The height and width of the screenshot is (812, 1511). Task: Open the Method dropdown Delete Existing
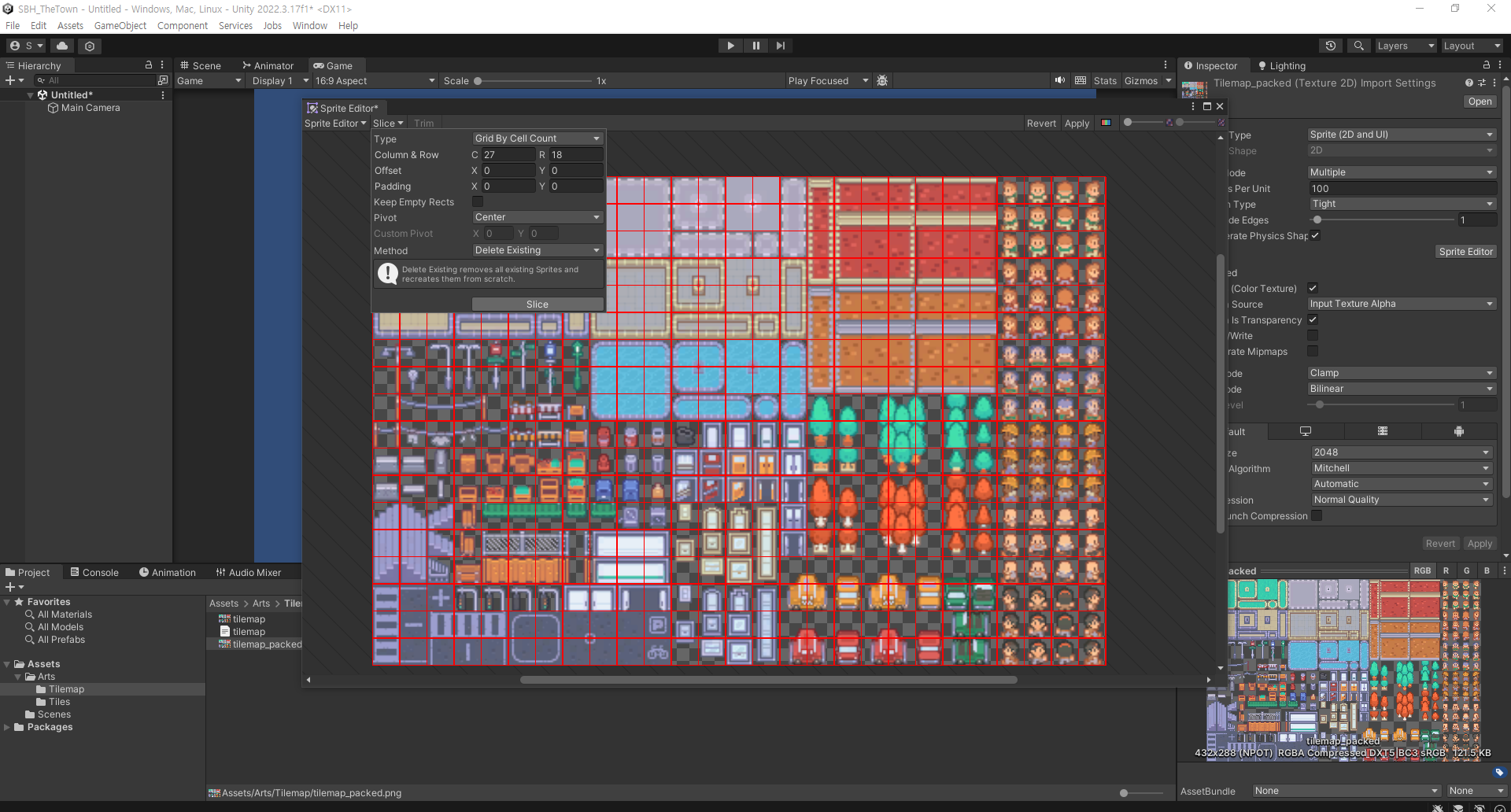[538, 250]
